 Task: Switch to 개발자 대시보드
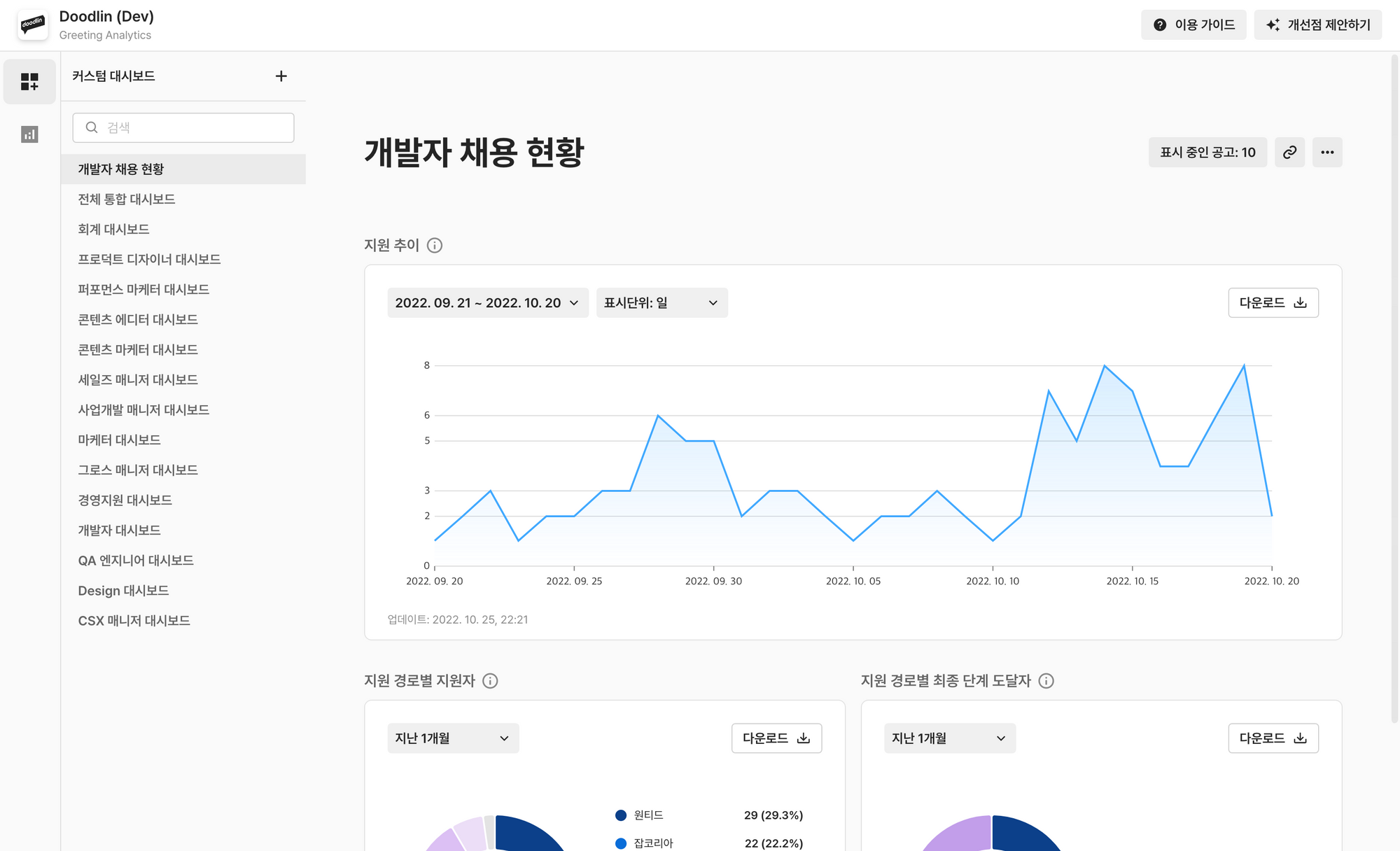(183, 530)
